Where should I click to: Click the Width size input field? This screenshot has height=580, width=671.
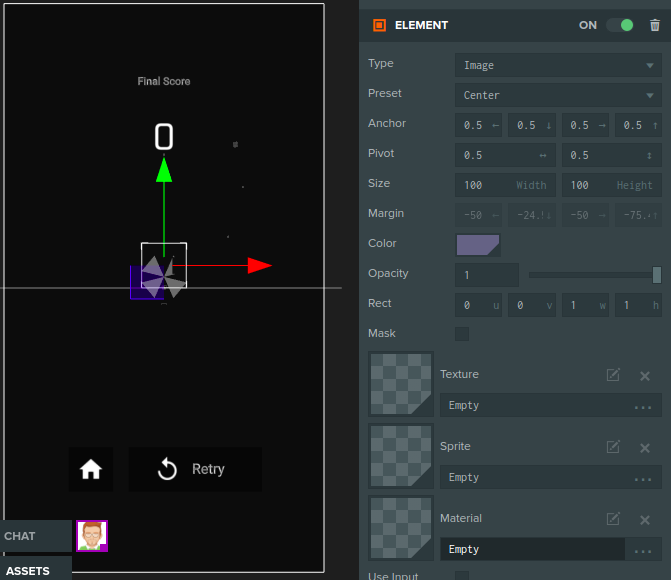coord(505,185)
